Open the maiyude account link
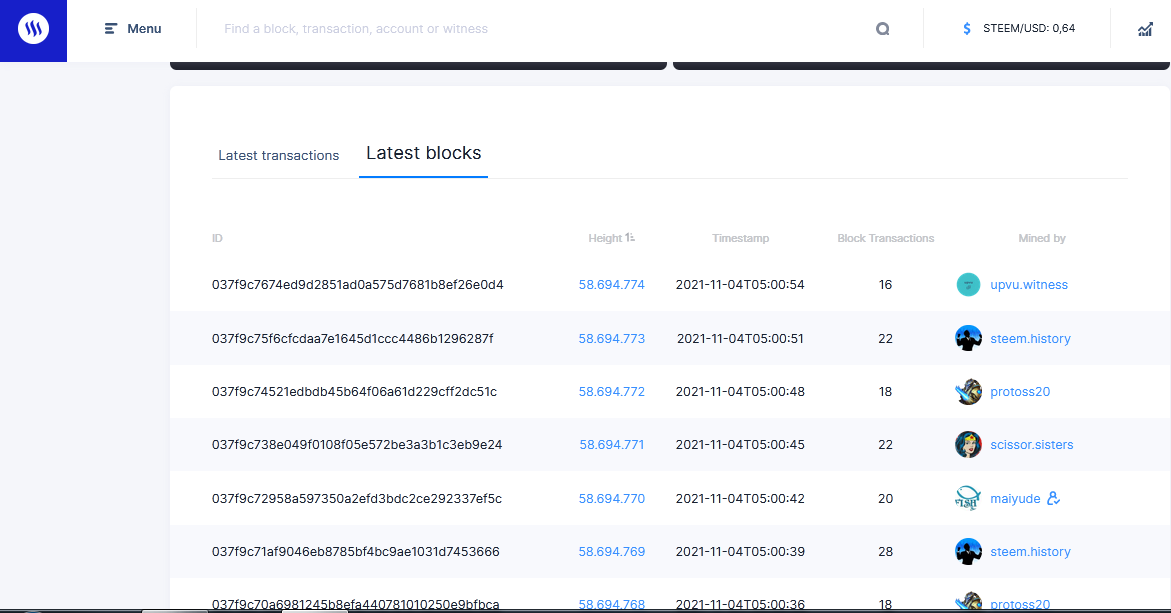The height and width of the screenshot is (613, 1171). click(1015, 498)
